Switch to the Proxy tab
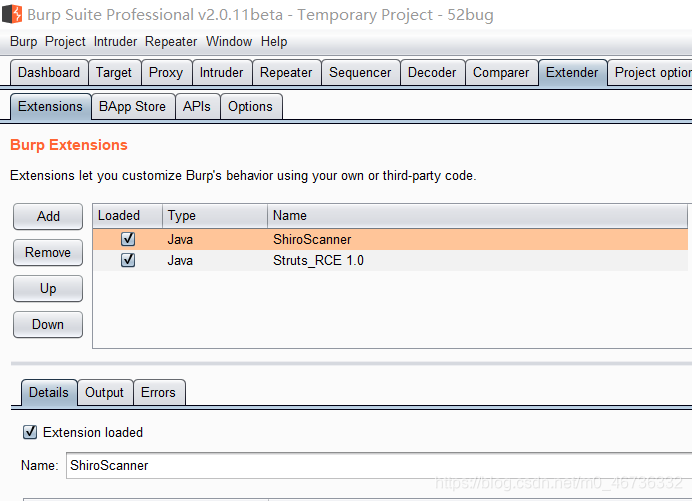The height and width of the screenshot is (501, 692). point(166,72)
